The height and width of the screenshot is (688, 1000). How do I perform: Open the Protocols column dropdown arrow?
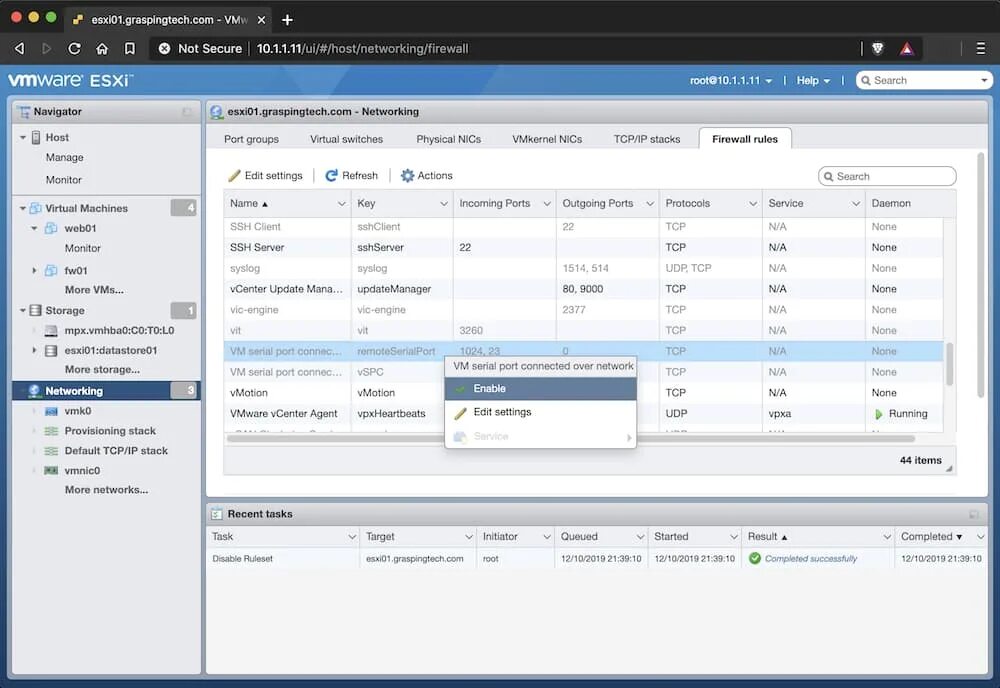point(753,203)
